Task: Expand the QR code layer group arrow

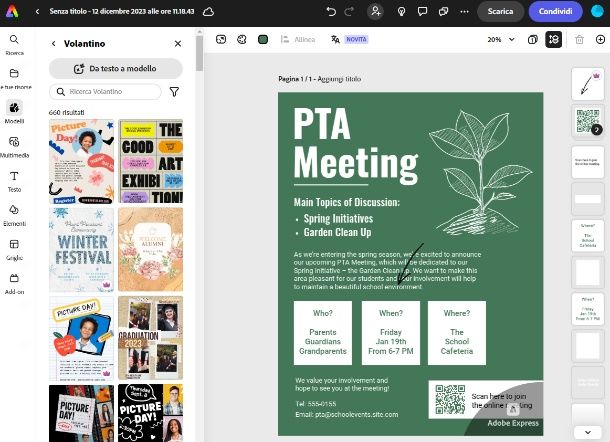Action: click(597, 130)
